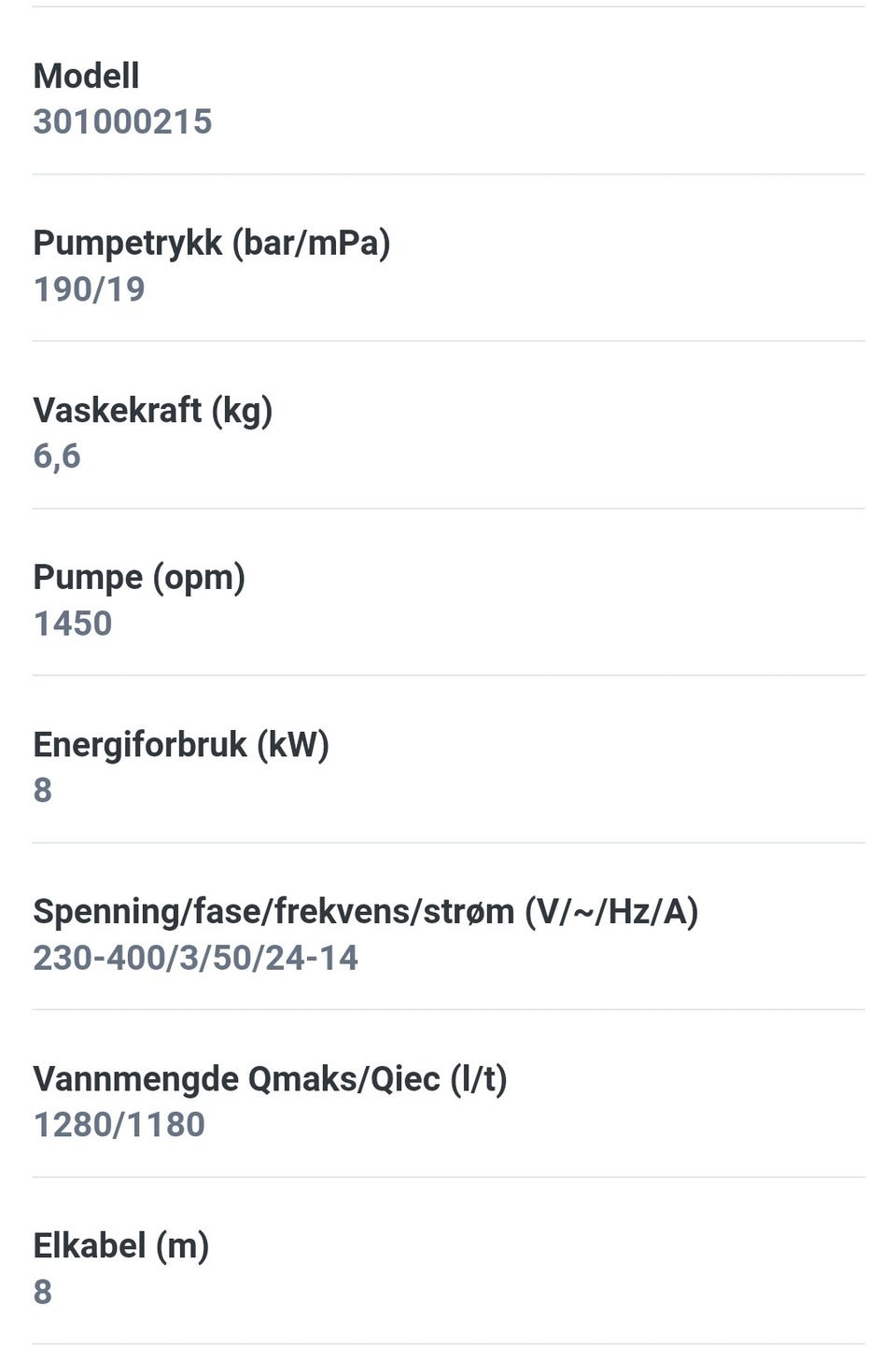This screenshot has width=896, height=1348.
Task: Click the divider line below Vaskekraft row
Action: click(449, 509)
